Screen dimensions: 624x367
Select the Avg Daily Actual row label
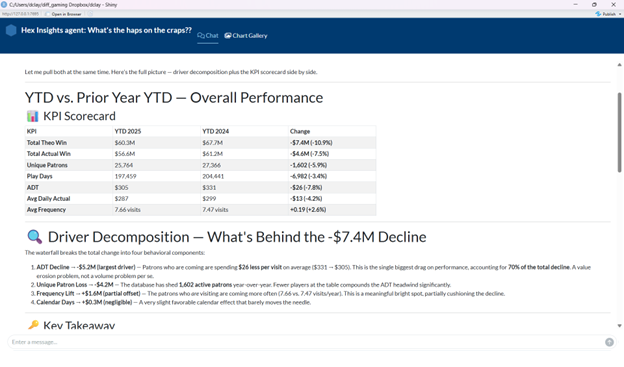[x=48, y=199]
